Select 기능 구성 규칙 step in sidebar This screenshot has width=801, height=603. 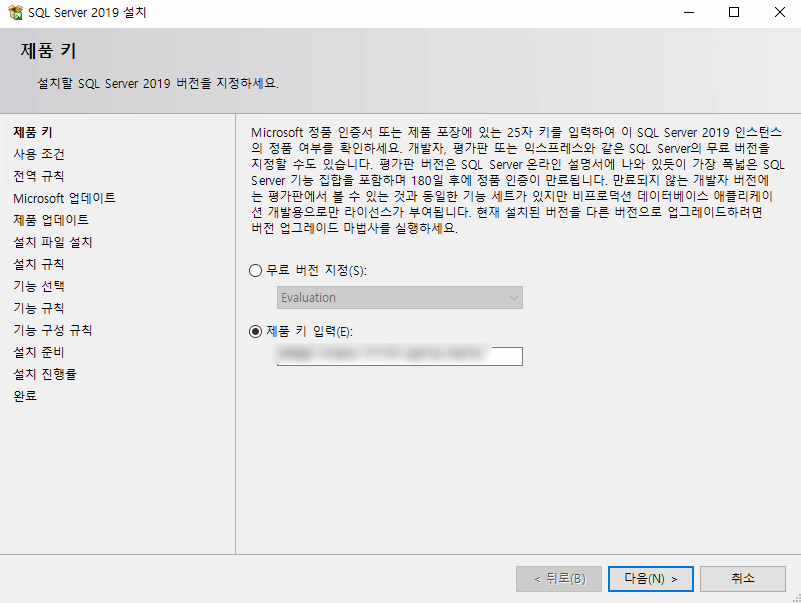53,330
